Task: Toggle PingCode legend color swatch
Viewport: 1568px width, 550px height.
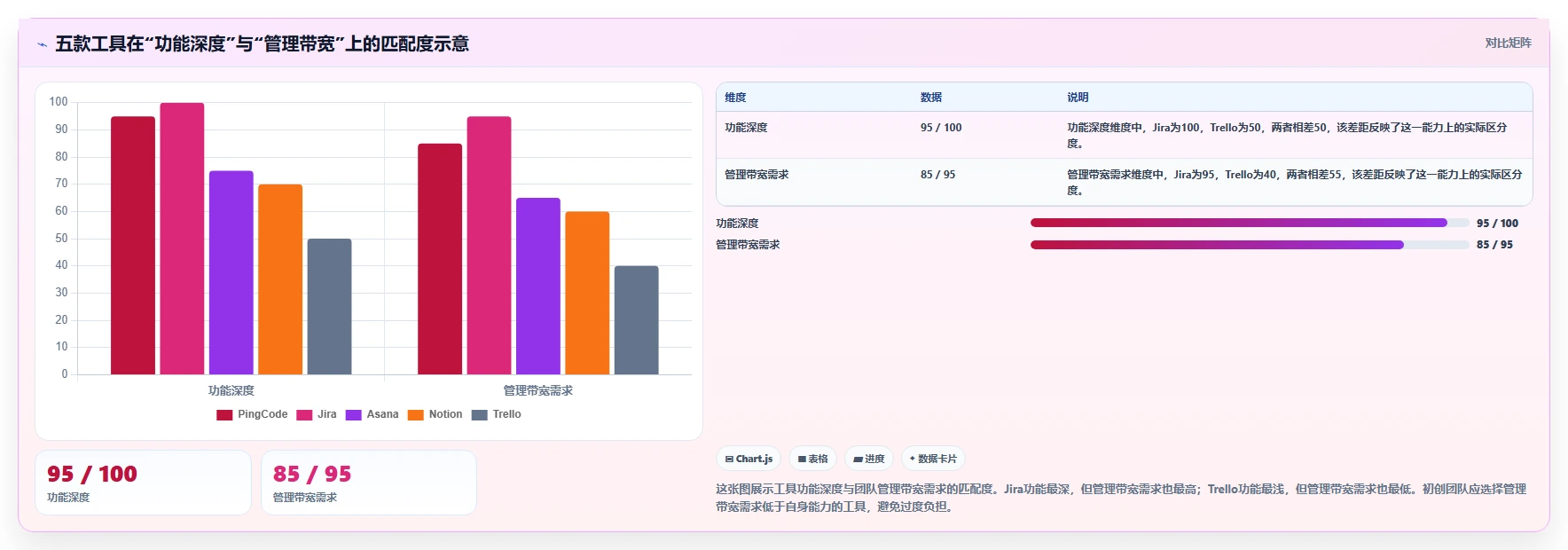Action: [x=224, y=415]
